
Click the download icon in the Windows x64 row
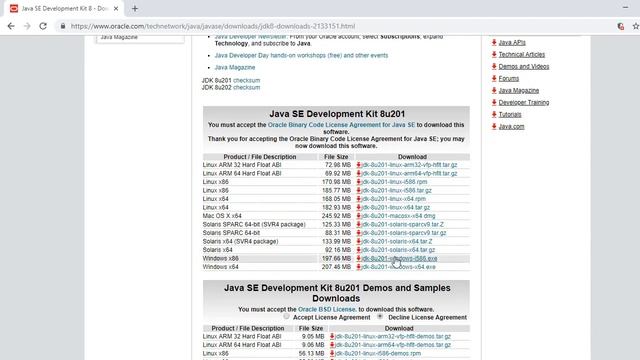coord(358,267)
